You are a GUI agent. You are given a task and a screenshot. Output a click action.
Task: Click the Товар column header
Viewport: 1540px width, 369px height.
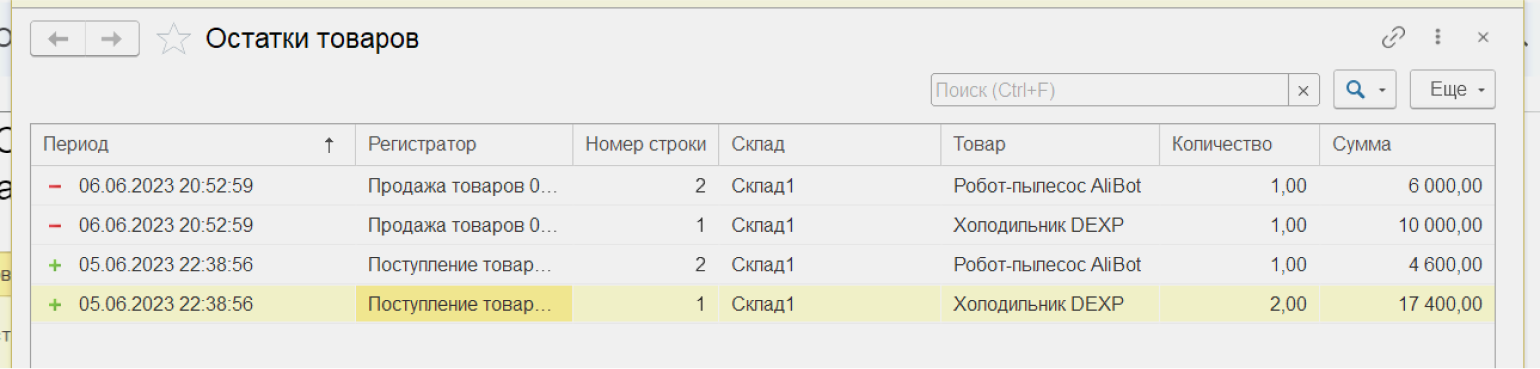1050,145
